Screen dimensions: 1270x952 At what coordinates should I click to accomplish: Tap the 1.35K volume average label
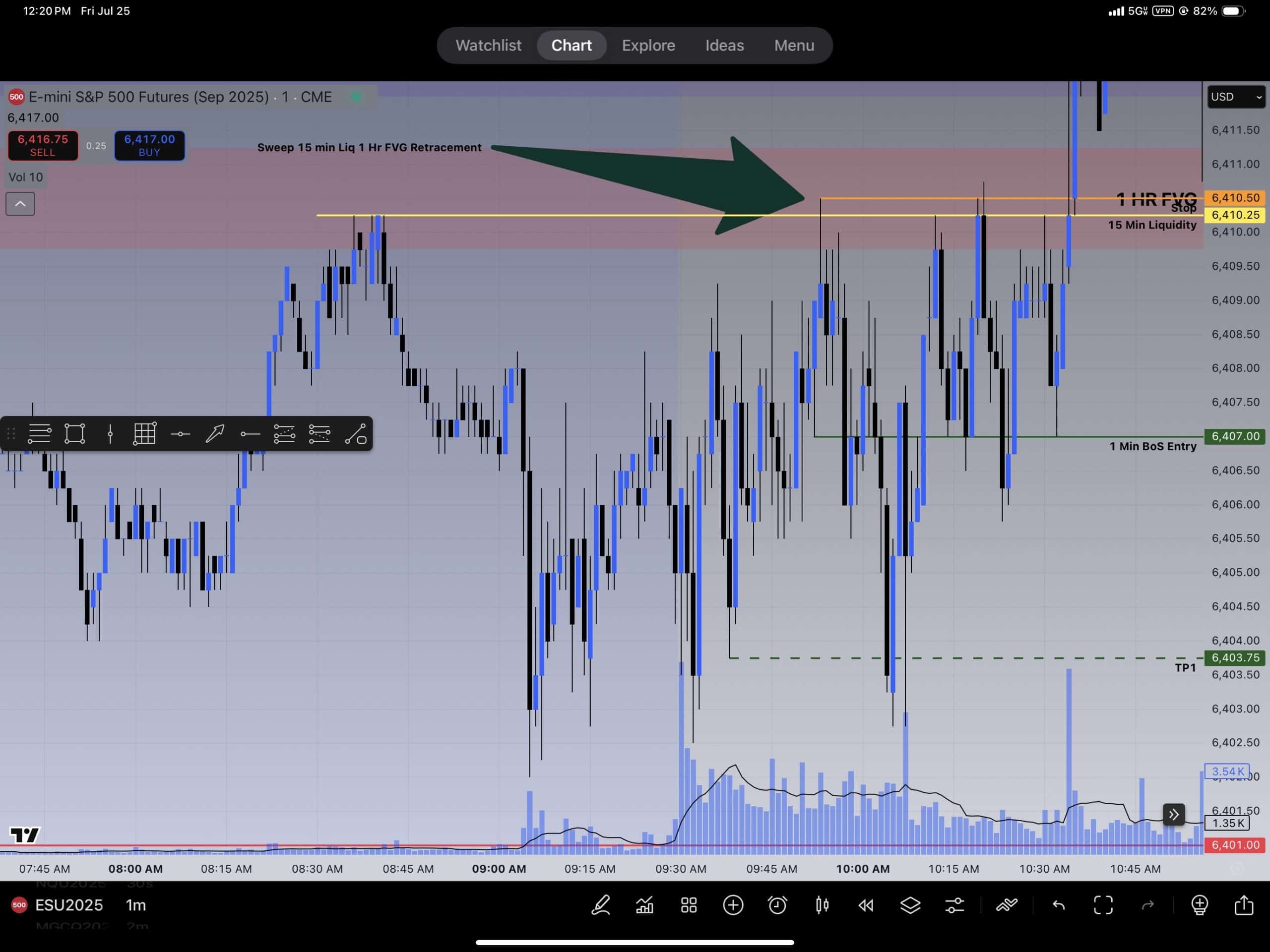pos(1227,824)
